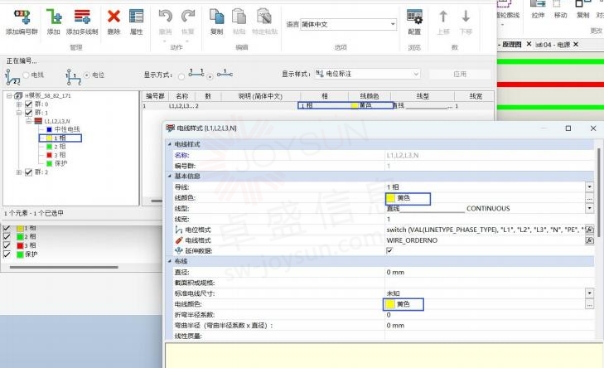Click the 延伸数据 anchor icon
This screenshot has width=605, height=369.
coord(179,251)
